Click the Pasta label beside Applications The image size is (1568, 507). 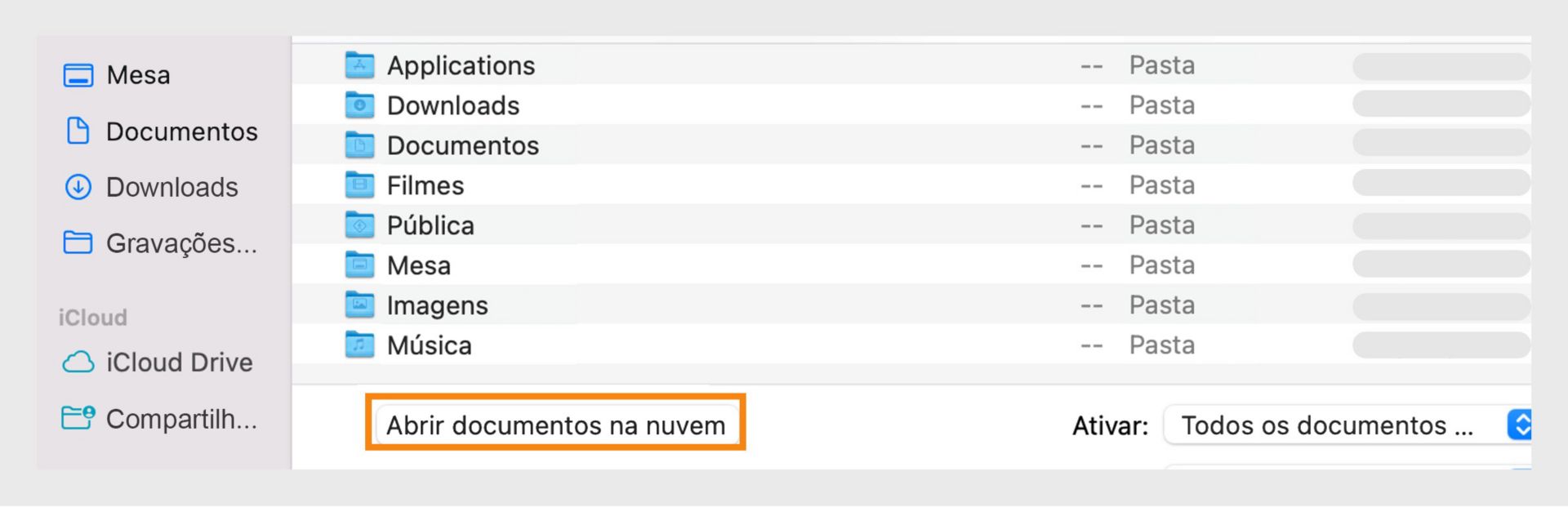pos(1163,64)
